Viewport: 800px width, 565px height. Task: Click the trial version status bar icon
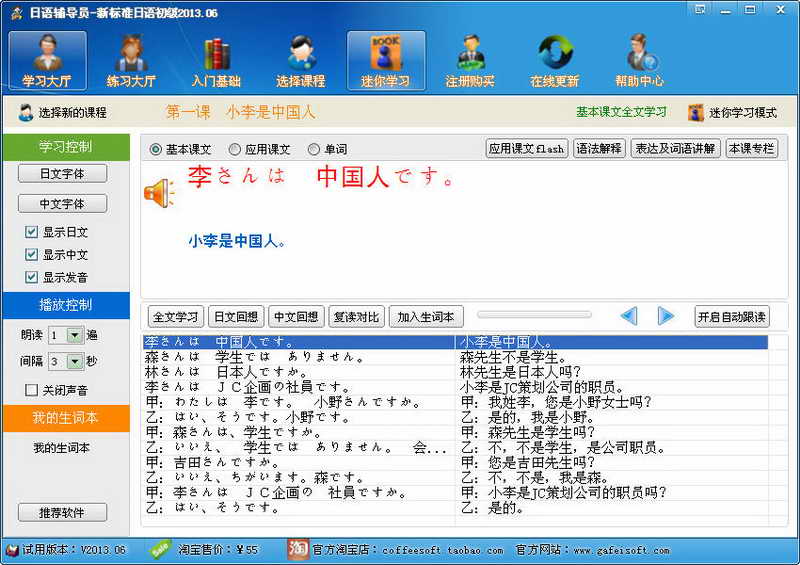(x=12, y=550)
